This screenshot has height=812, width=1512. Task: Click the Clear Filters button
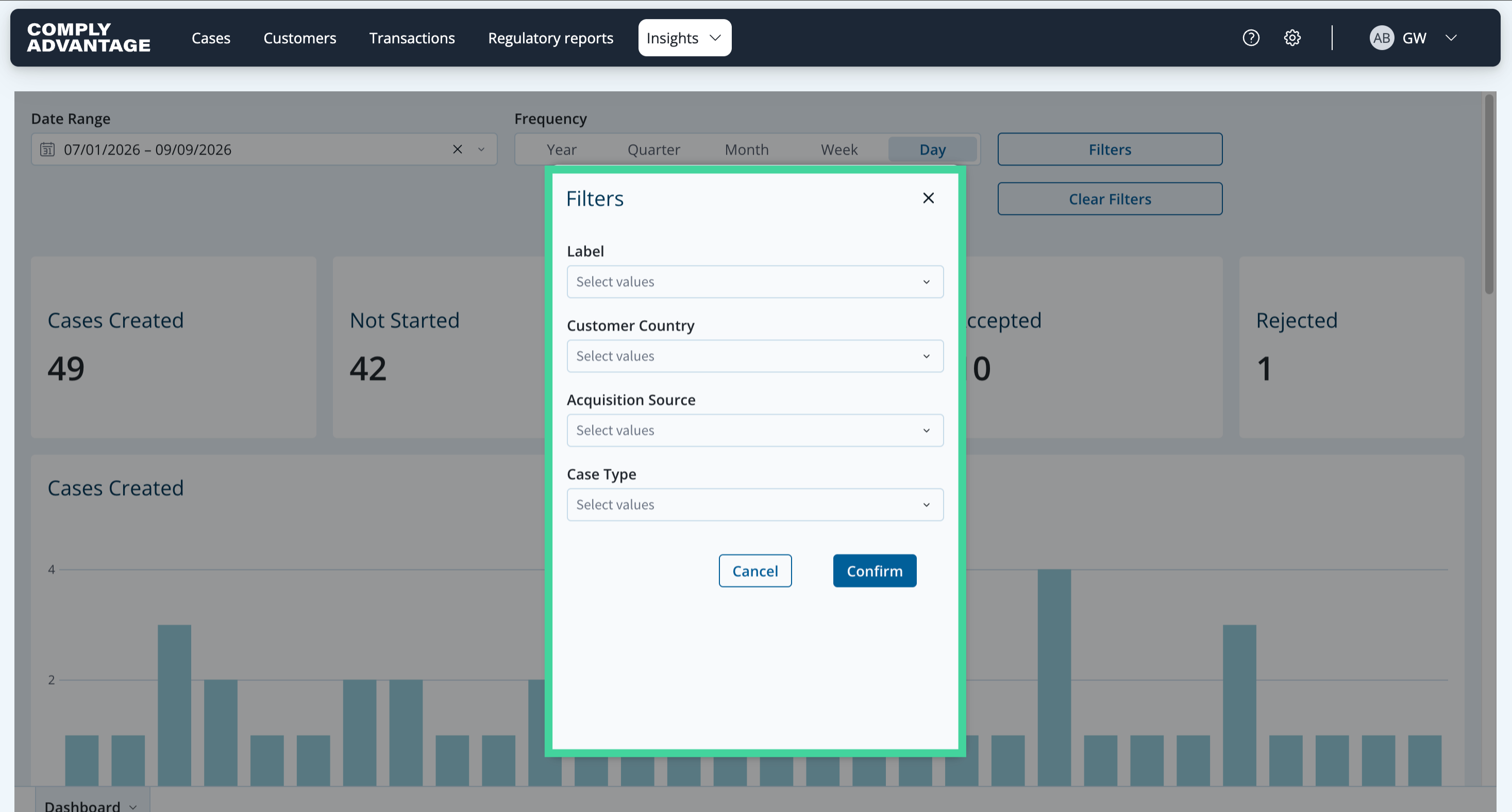pyautogui.click(x=1110, y=198)
